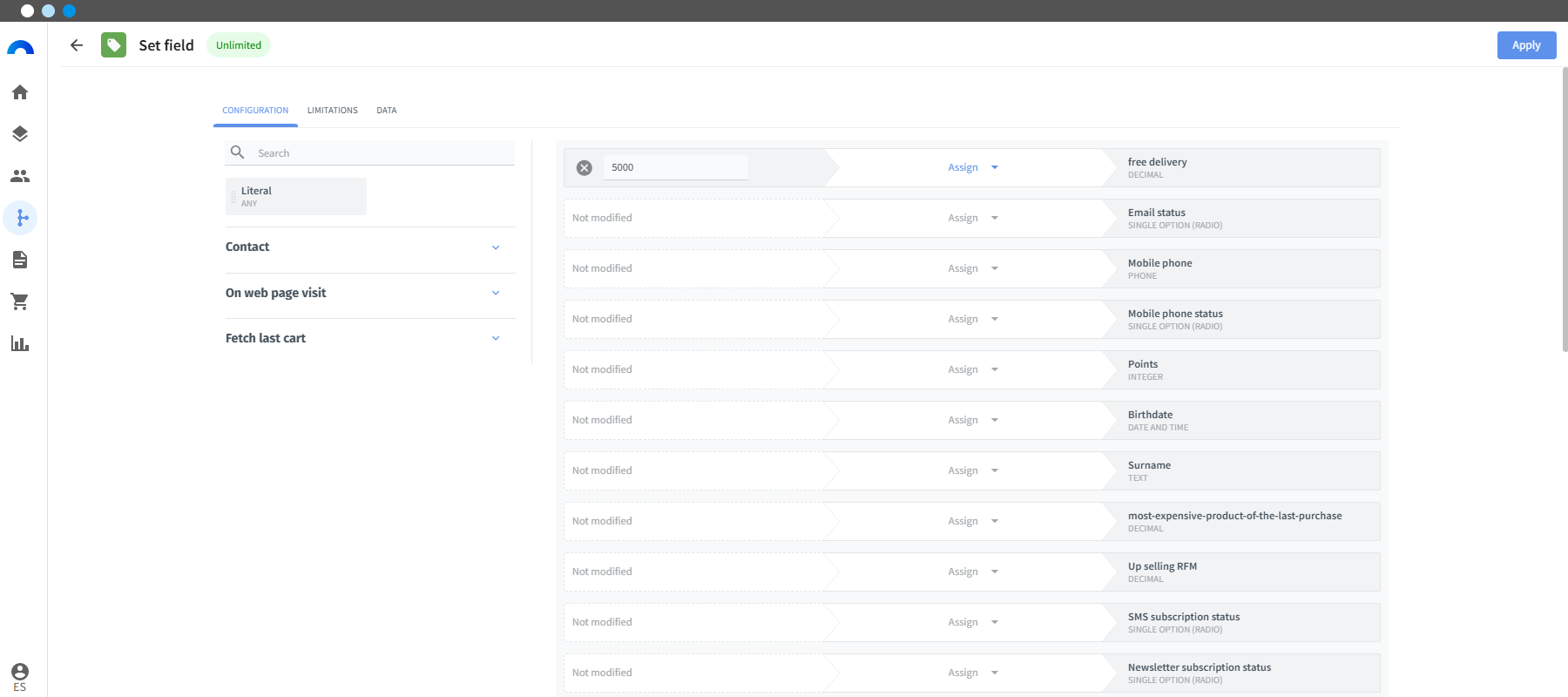Click the back arrow icon
Image resolution: width=1568 pixels, height=697 pixels.
77,45
